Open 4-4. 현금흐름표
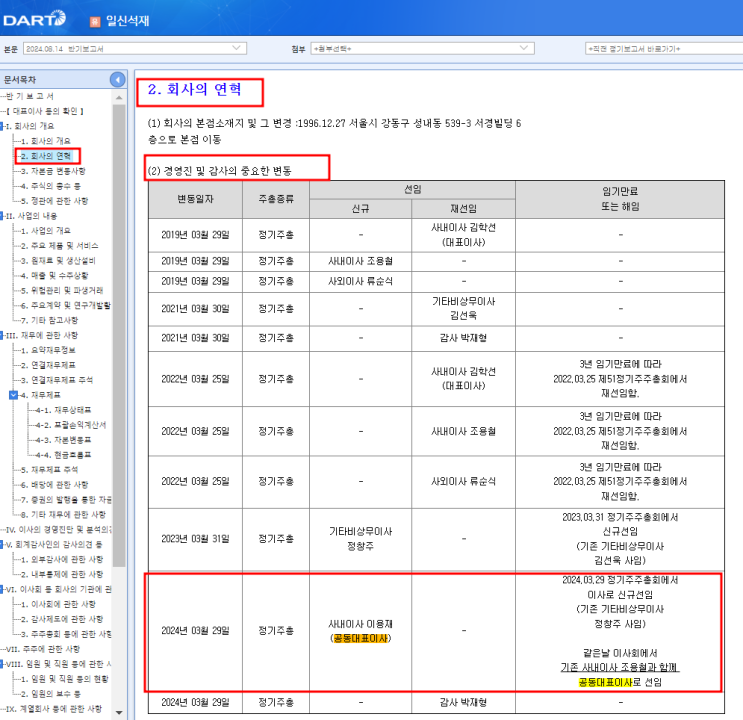This screenshot has height=720, width=743. pos(63,455)
